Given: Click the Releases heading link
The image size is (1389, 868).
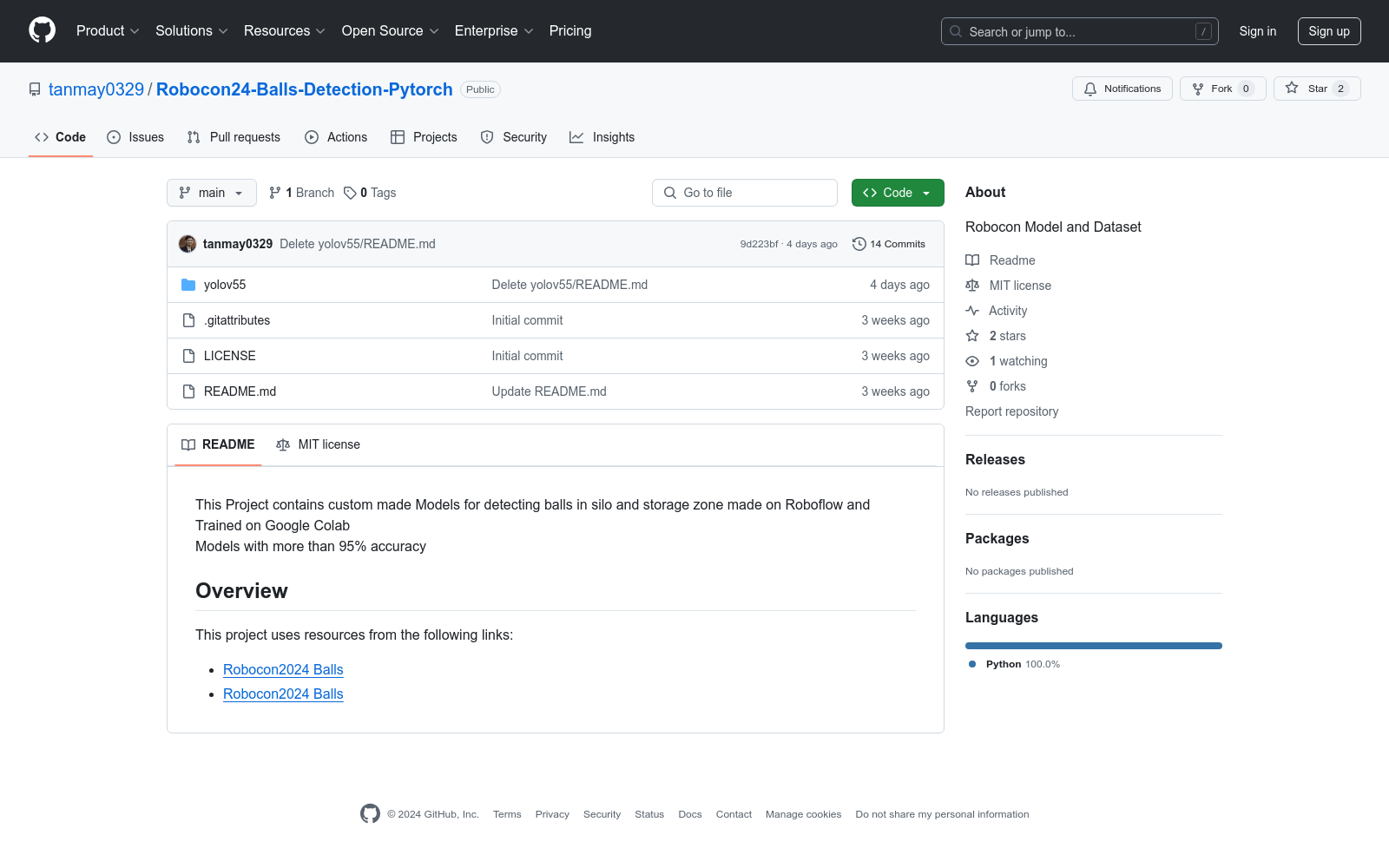Looking at the screenshot, I should (995, 459).
